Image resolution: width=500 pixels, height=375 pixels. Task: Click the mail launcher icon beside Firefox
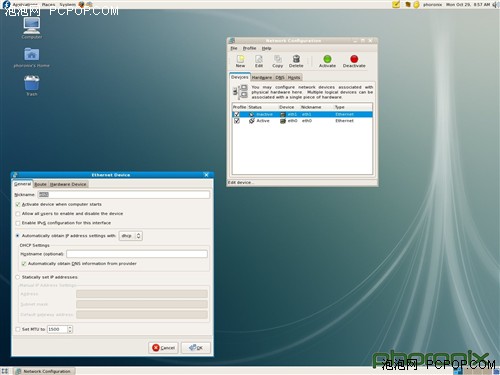pos(89,4)
